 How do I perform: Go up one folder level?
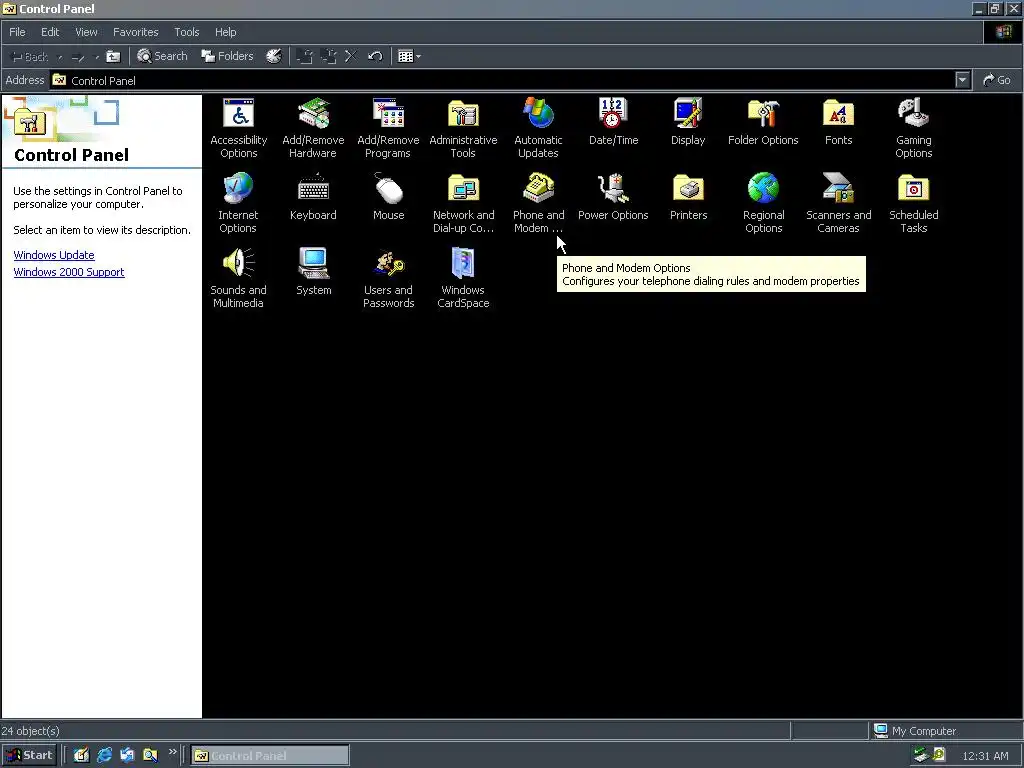point(114,57)
